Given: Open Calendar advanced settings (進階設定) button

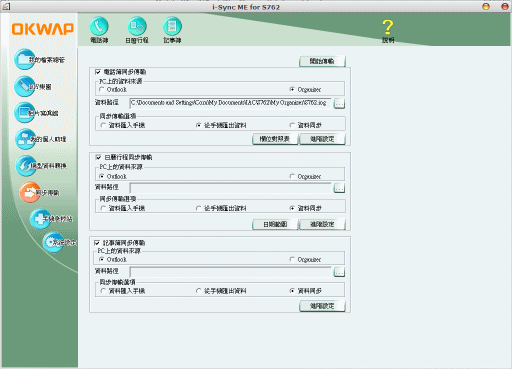Looking at the screenshot, I should 322,224.
